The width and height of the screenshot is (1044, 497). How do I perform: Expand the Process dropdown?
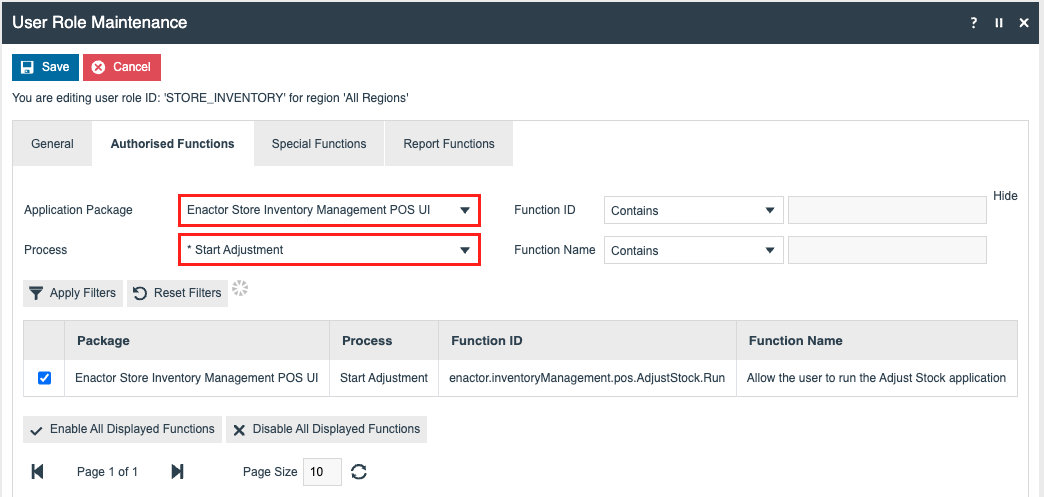[329, 250]
